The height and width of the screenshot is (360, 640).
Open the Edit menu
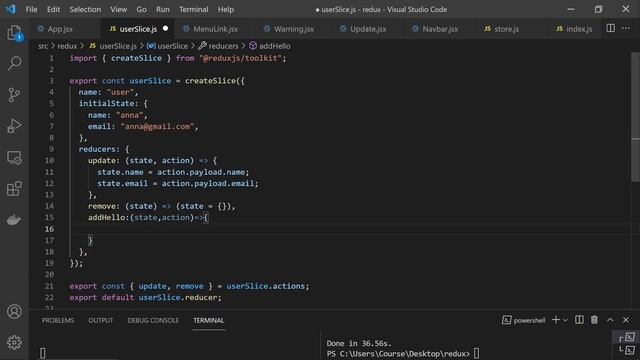pyautogui.click(x=53, y=9)
